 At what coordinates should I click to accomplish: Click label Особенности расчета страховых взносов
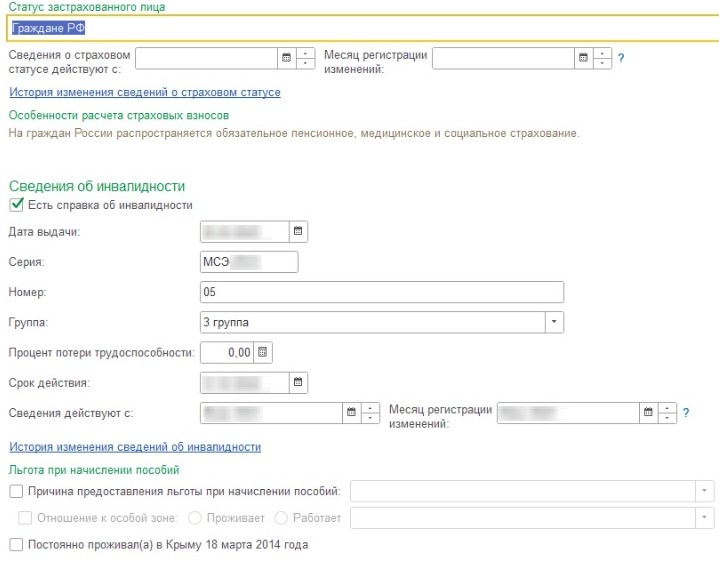point(119,115)
